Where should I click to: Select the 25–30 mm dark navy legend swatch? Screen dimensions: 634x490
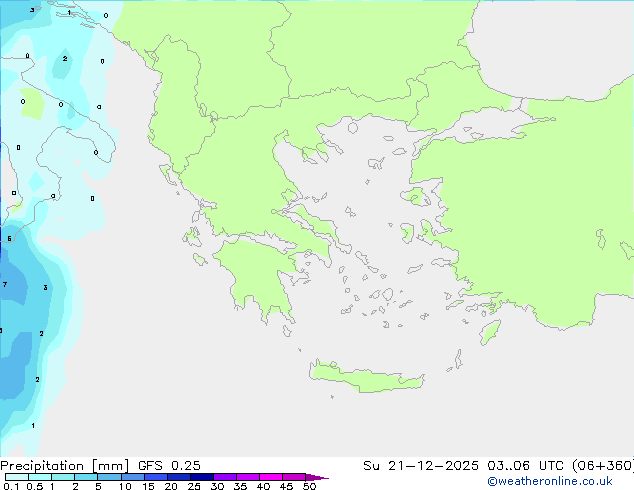click(202, 477)
